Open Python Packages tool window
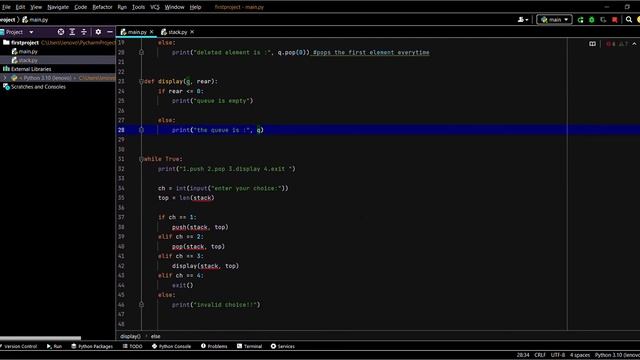This screenshot has height=360, width=640. (x=92, y=346)
